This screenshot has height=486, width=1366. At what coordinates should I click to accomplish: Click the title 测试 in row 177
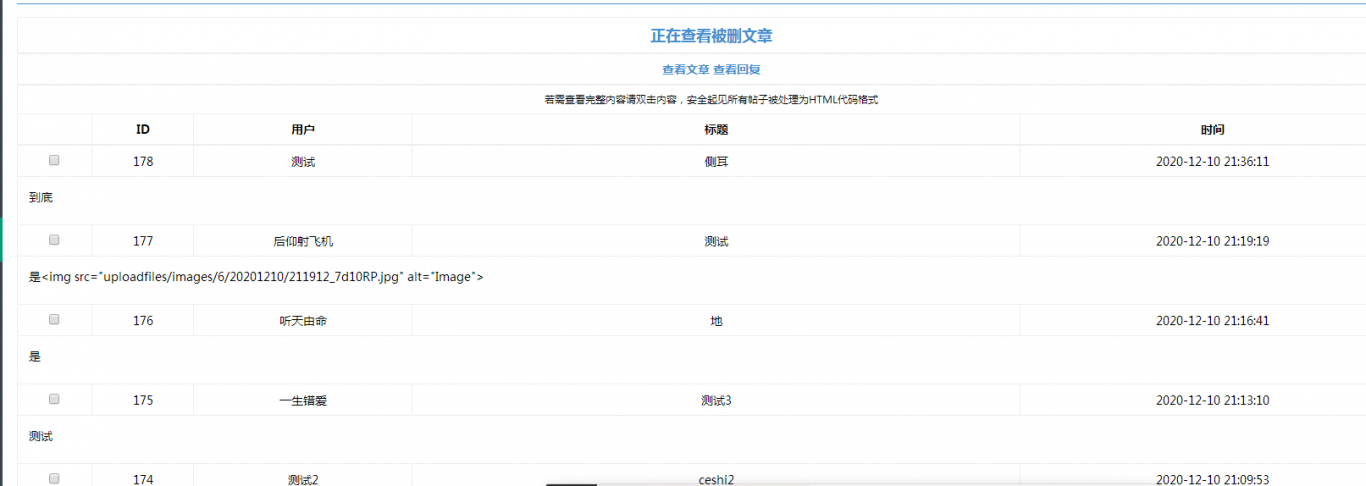click(x=716, y=241)
